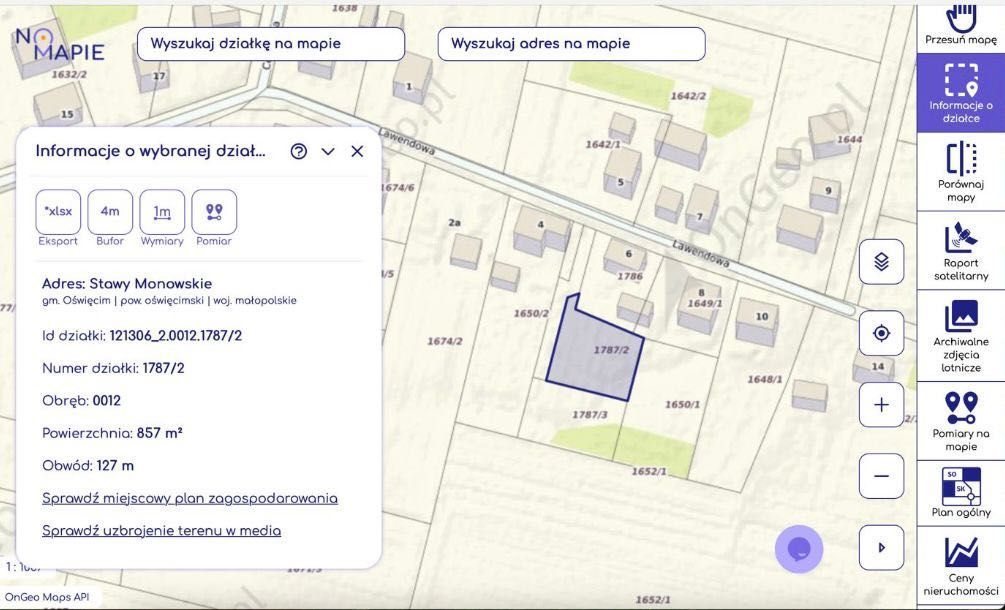Collapse the parcel info panel chevron
The image size is (1005, 610).
[x=328, y=152]
